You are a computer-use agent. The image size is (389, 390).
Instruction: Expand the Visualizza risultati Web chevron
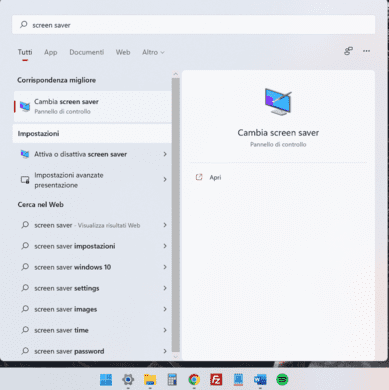(x=165, y=225)
